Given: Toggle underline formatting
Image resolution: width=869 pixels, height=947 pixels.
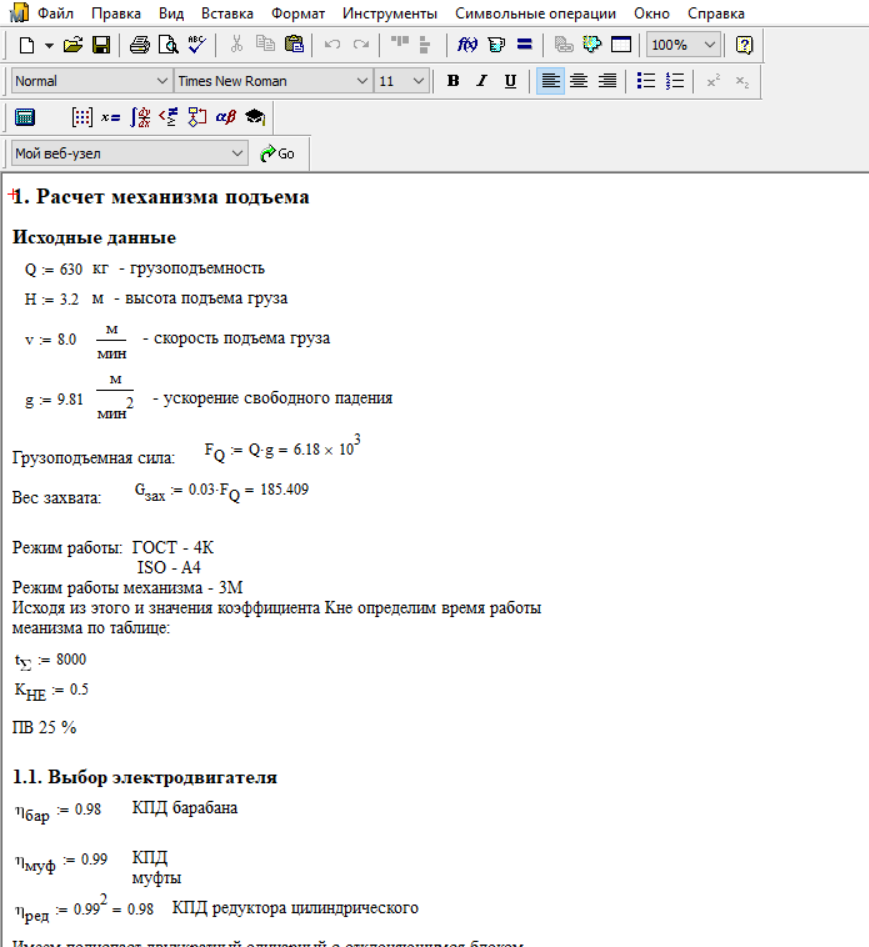Looking at the screenshot, I should [x=510, y=81].
